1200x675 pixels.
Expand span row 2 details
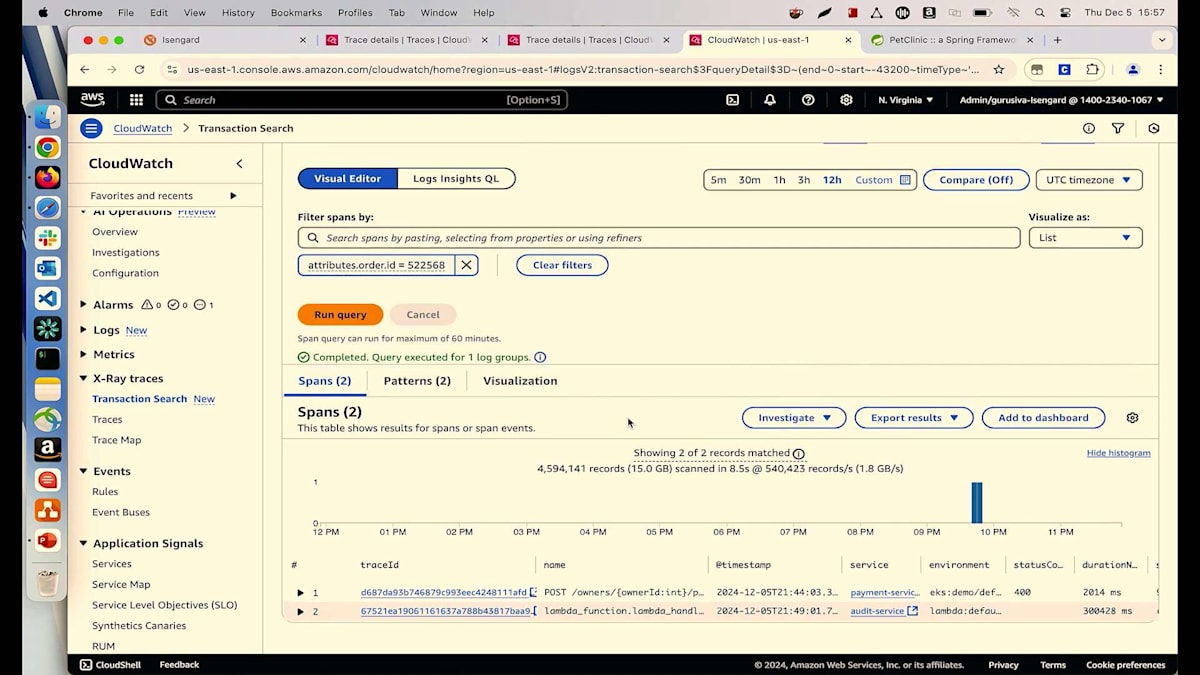pos(300,611)
